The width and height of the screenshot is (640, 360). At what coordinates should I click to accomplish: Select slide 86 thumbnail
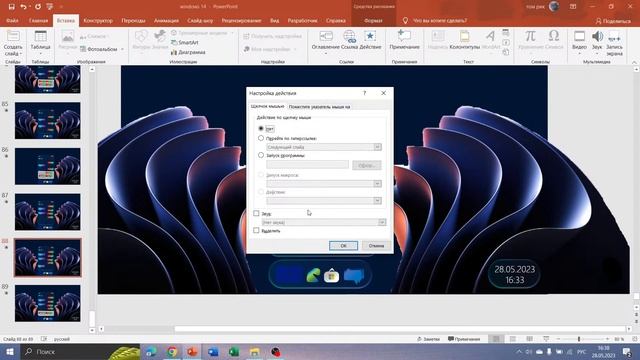click(48, 166)
